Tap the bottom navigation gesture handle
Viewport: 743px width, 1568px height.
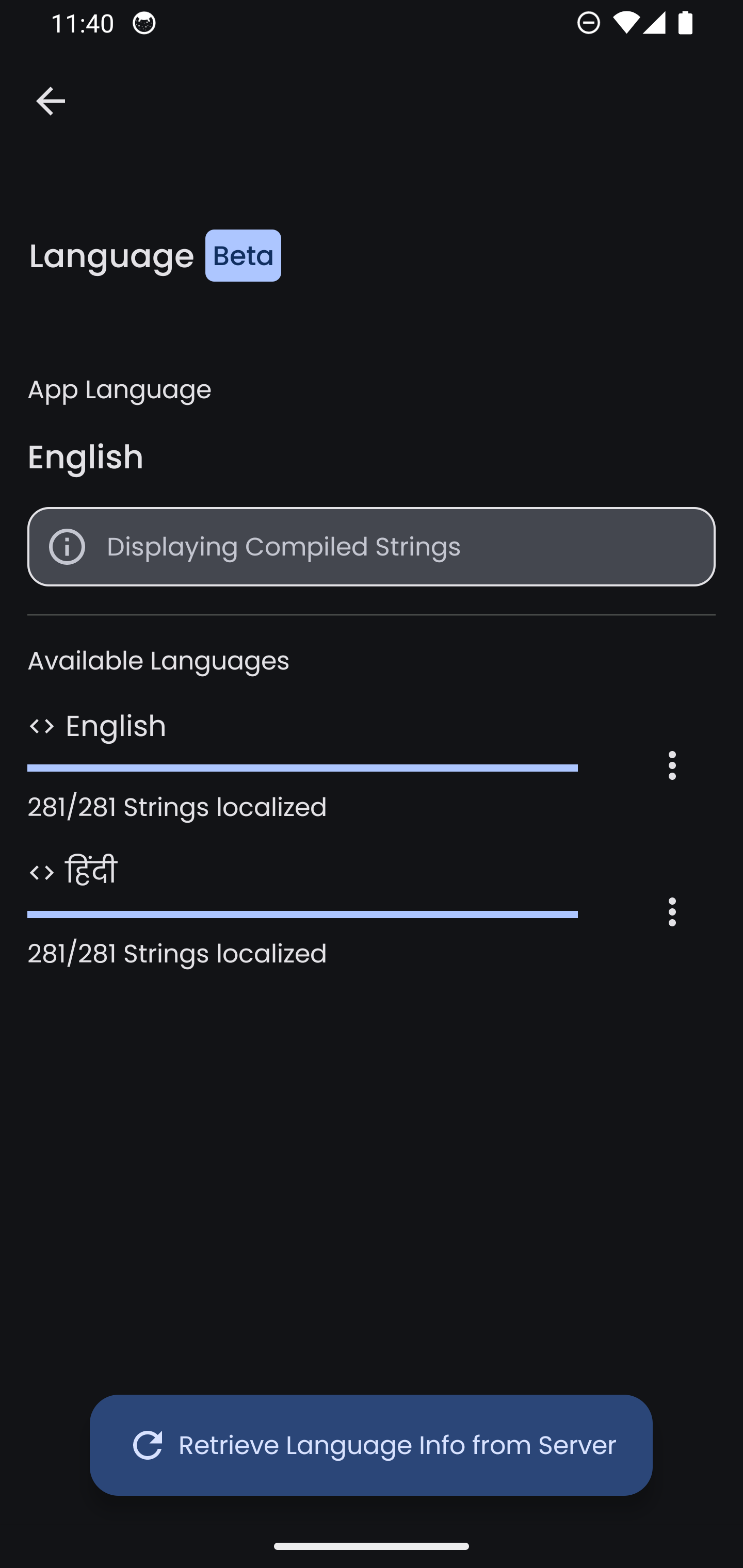coord(372,1546)
